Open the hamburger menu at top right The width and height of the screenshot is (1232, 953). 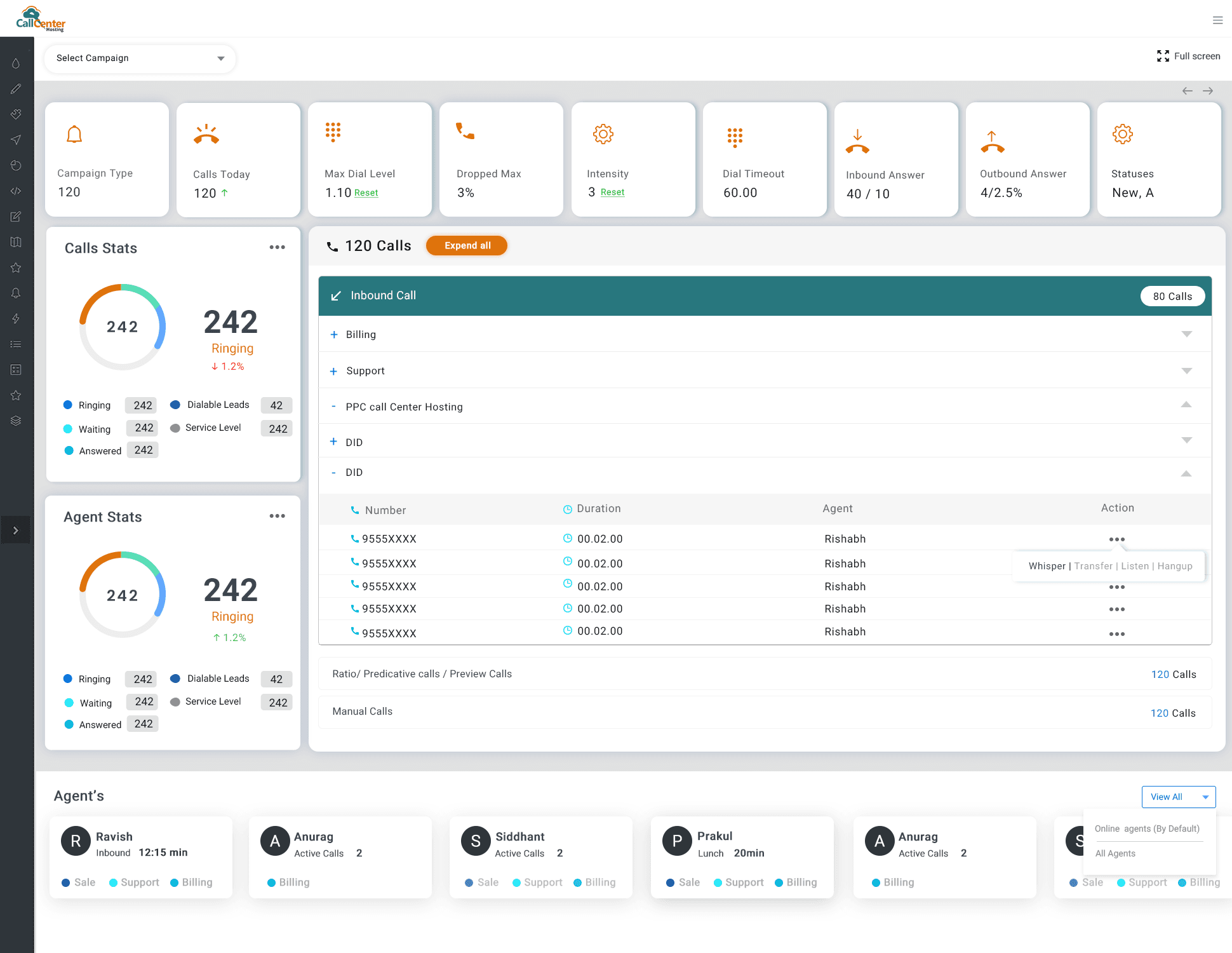pyautogui.click(x=1218, y=20)
